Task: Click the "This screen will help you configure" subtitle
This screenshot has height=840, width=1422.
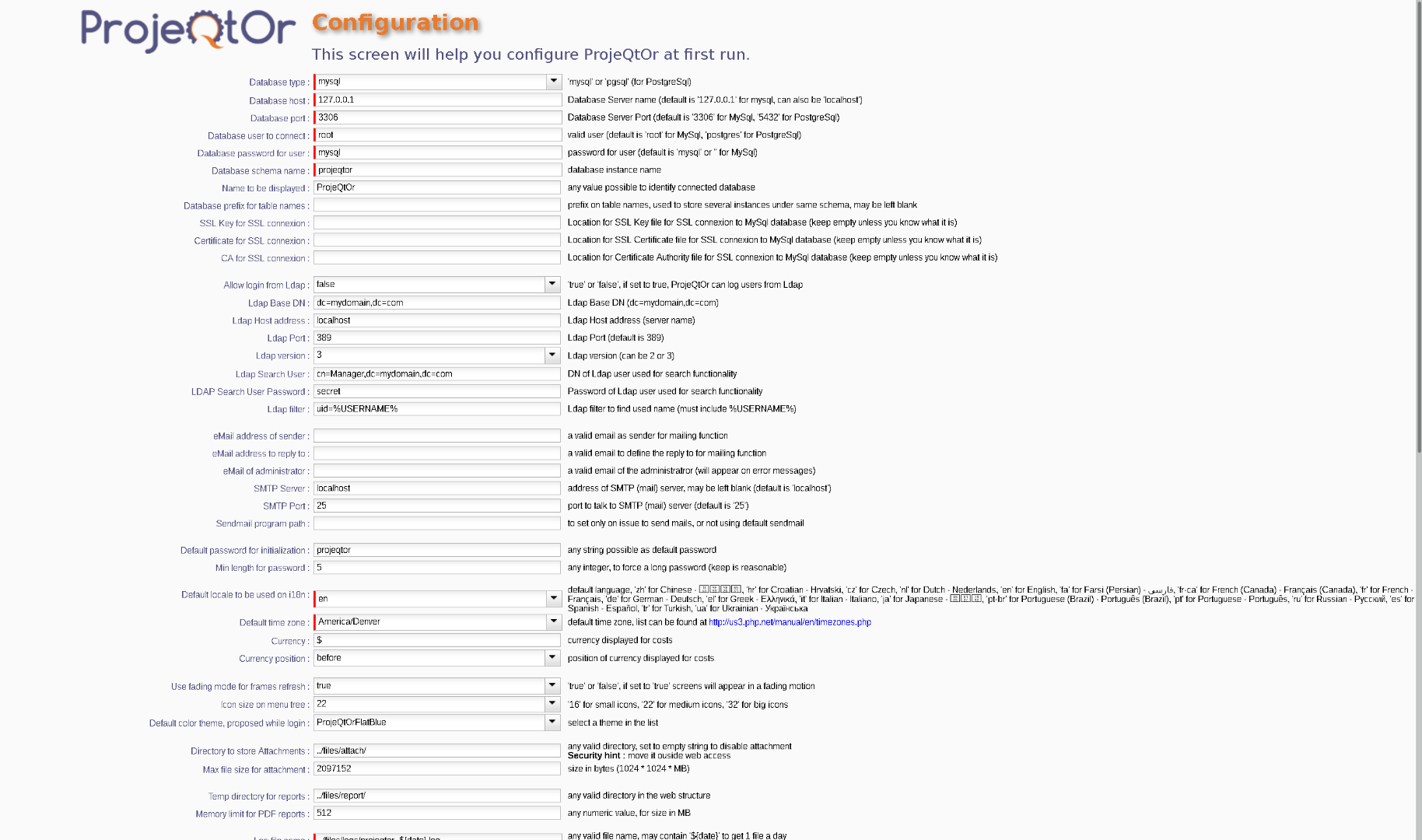Action: (531, 54)
